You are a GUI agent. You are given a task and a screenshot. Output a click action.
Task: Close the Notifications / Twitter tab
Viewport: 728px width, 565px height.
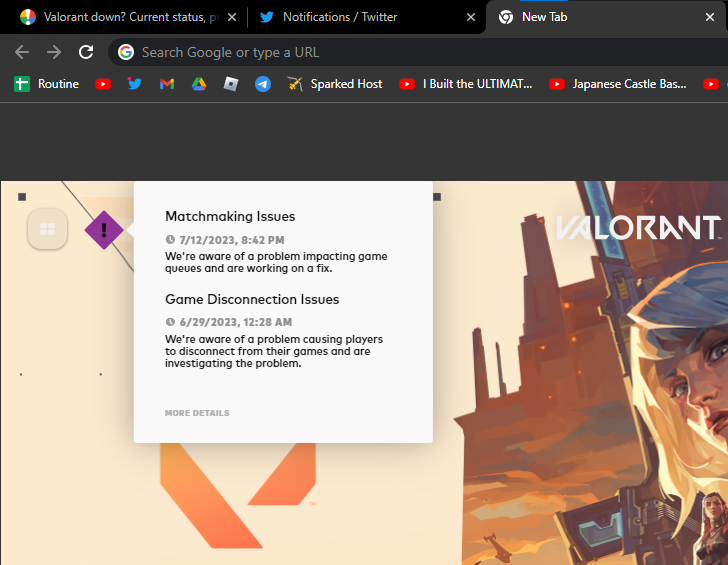point(471,17)
